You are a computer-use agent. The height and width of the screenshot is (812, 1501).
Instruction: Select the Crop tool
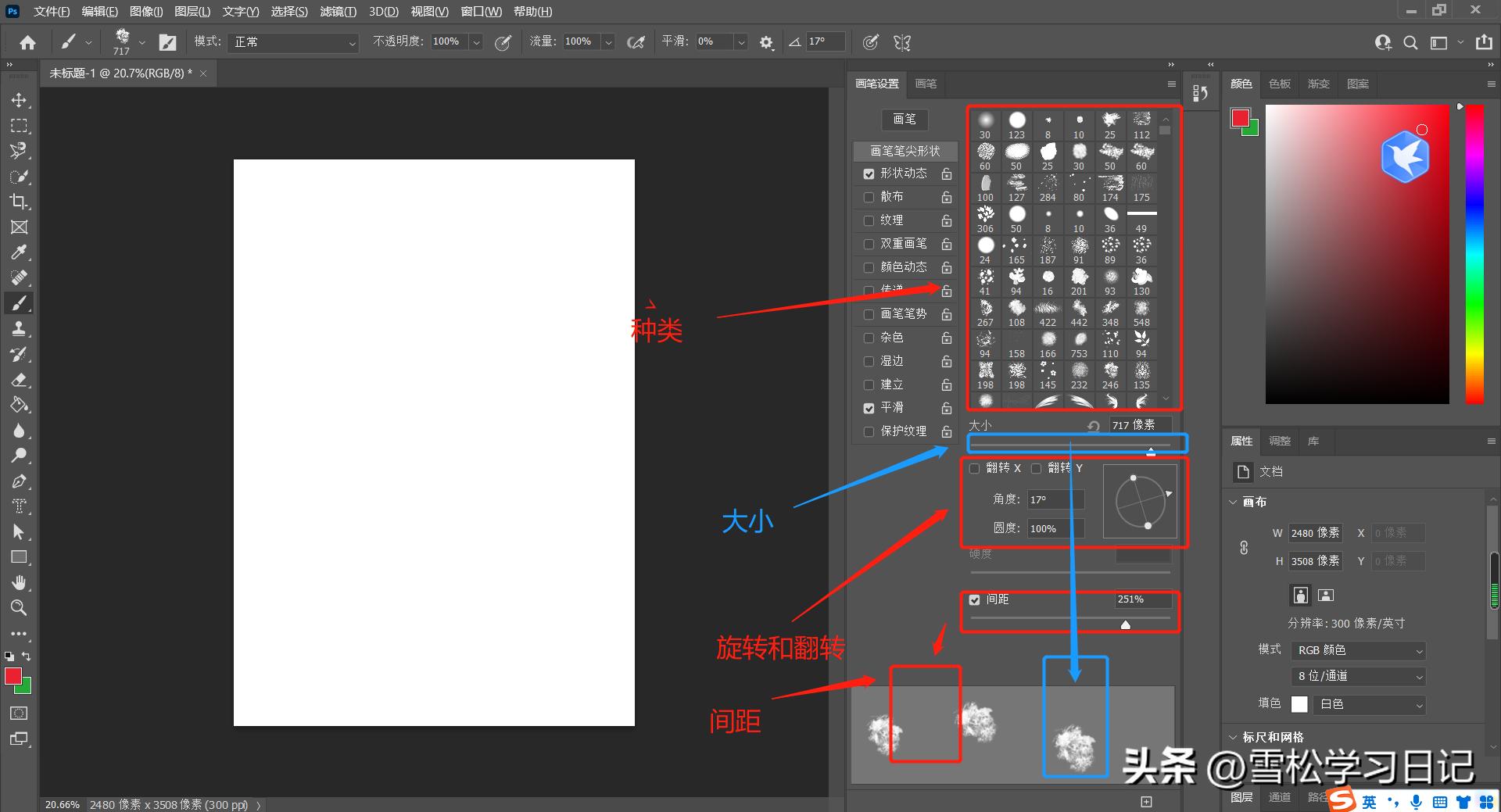(20, 202)
